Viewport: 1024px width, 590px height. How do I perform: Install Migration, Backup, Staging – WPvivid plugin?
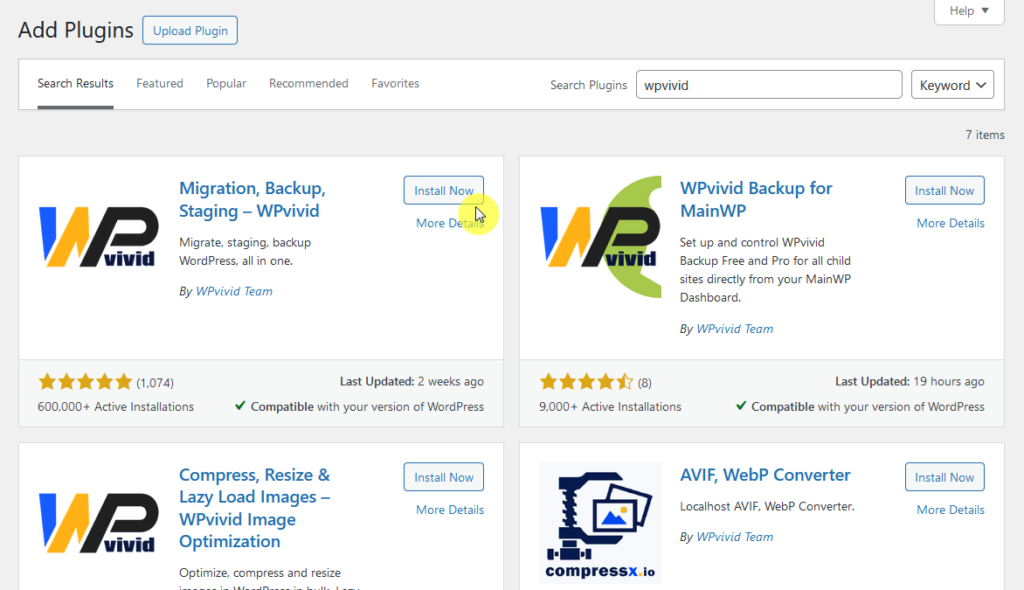443,190
